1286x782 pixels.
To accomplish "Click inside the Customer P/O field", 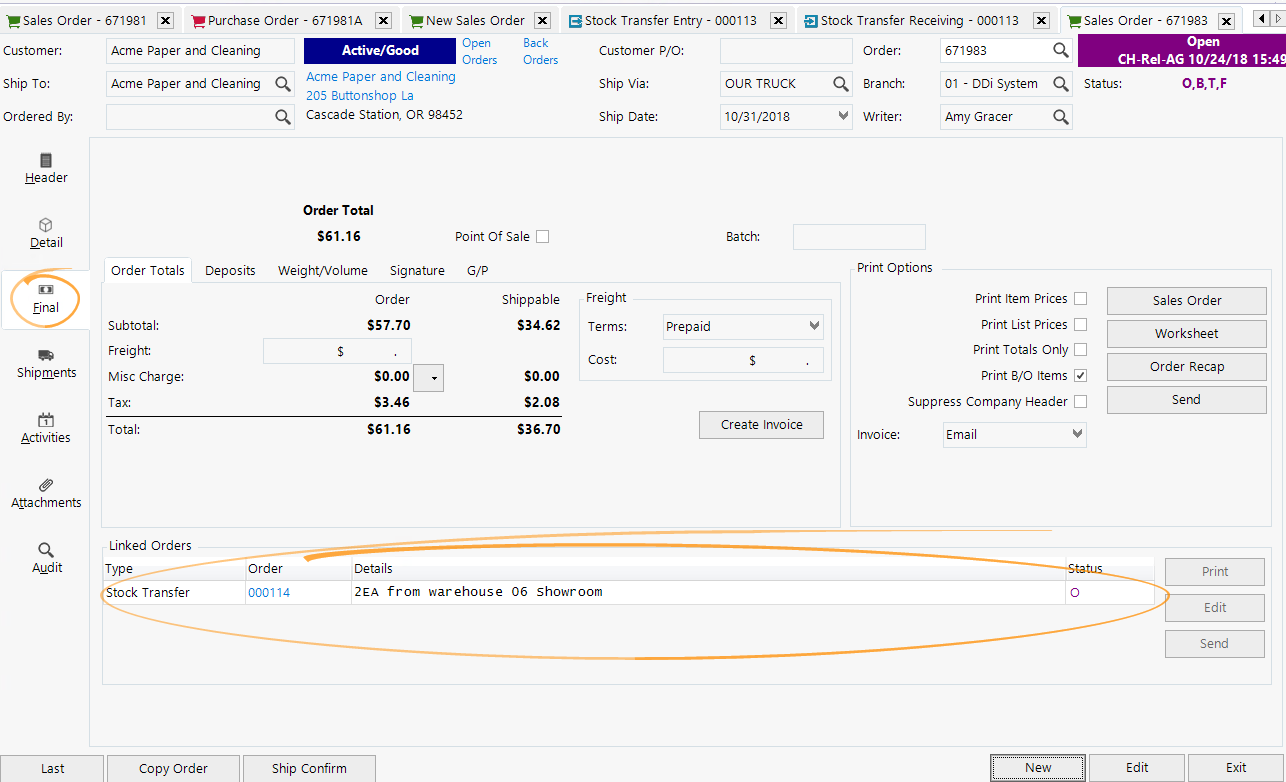I will tap(786, 50).
